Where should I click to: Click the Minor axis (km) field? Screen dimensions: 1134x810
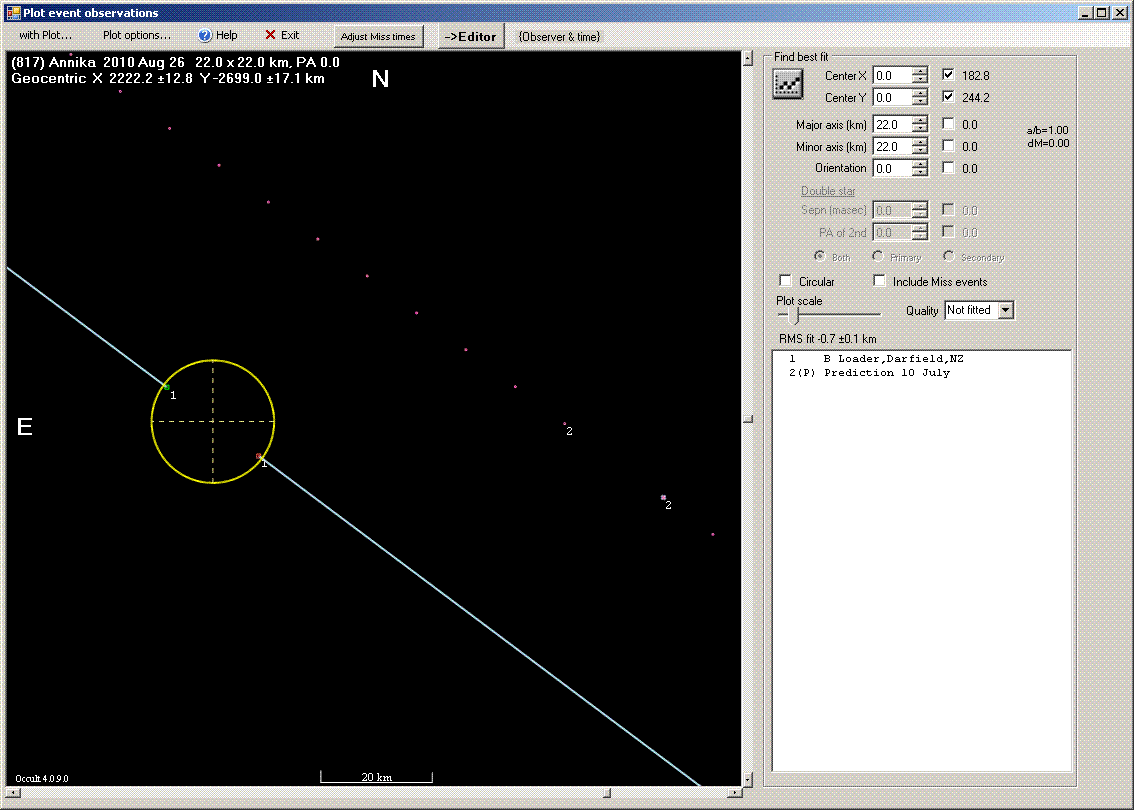pos(892,146)
